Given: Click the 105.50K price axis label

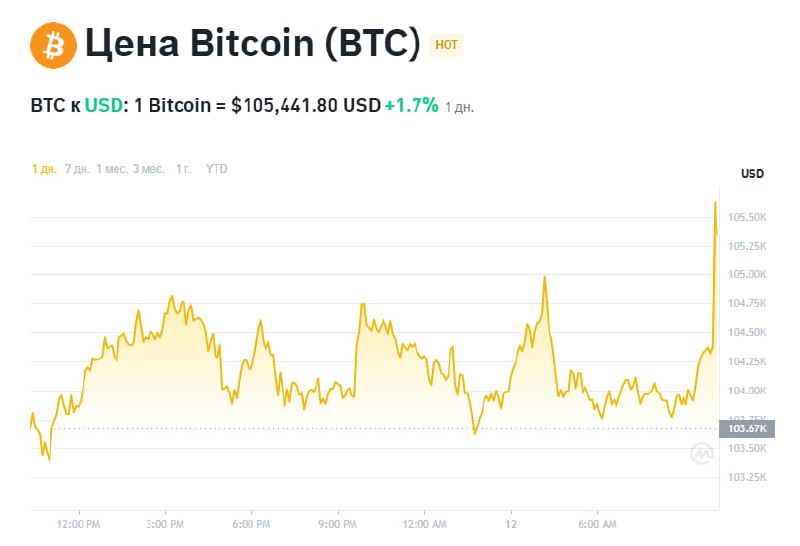Looking at the screenshot, I should tap(747, 217).
